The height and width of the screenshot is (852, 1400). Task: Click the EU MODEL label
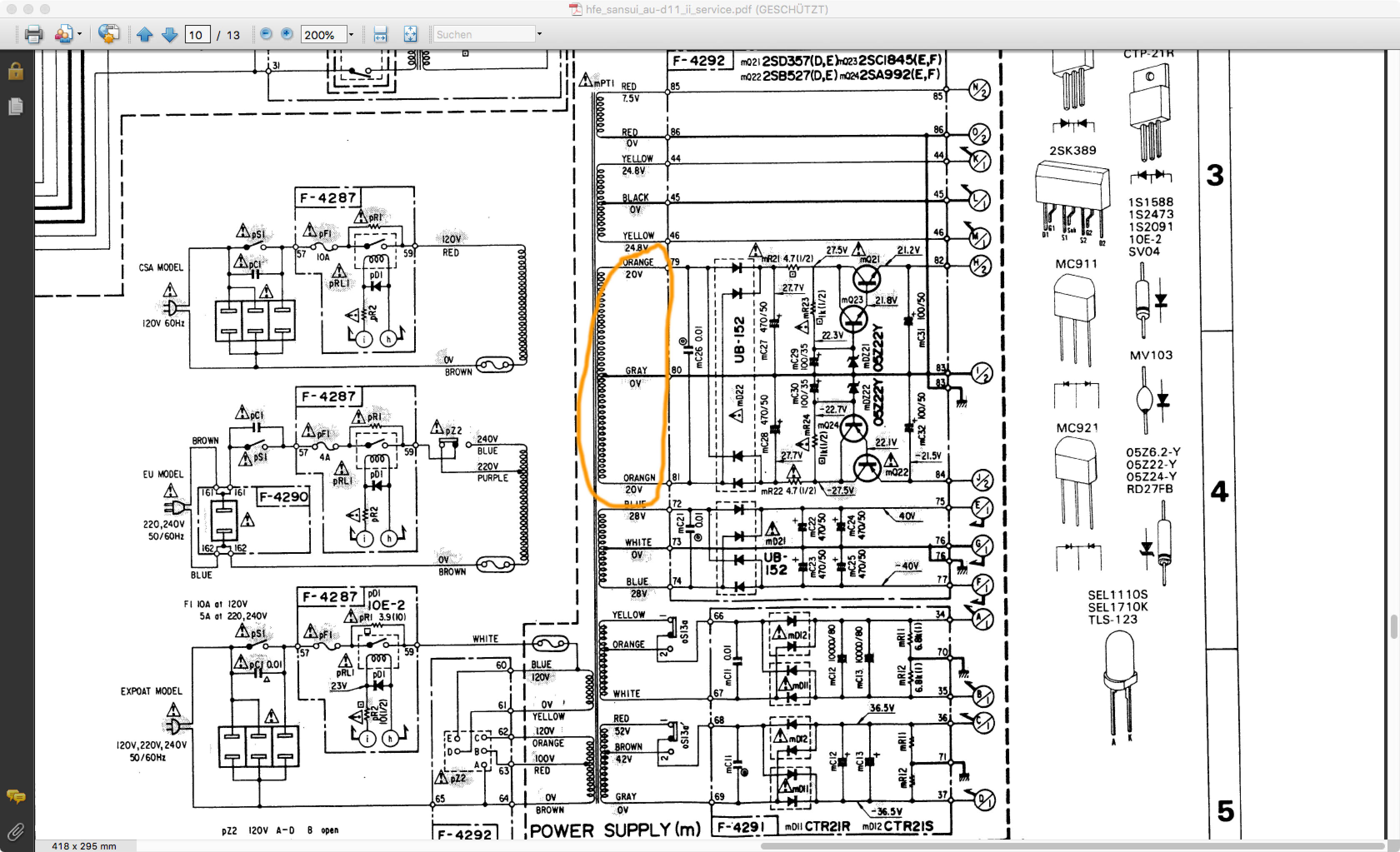163,474
